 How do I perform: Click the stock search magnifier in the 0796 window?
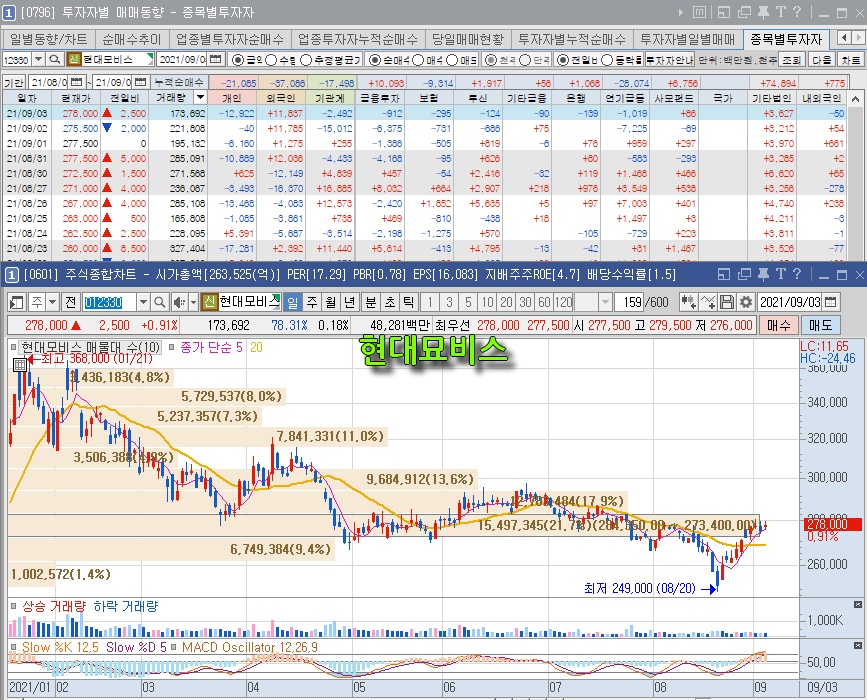pyautogui.click(x=54, y=60)
